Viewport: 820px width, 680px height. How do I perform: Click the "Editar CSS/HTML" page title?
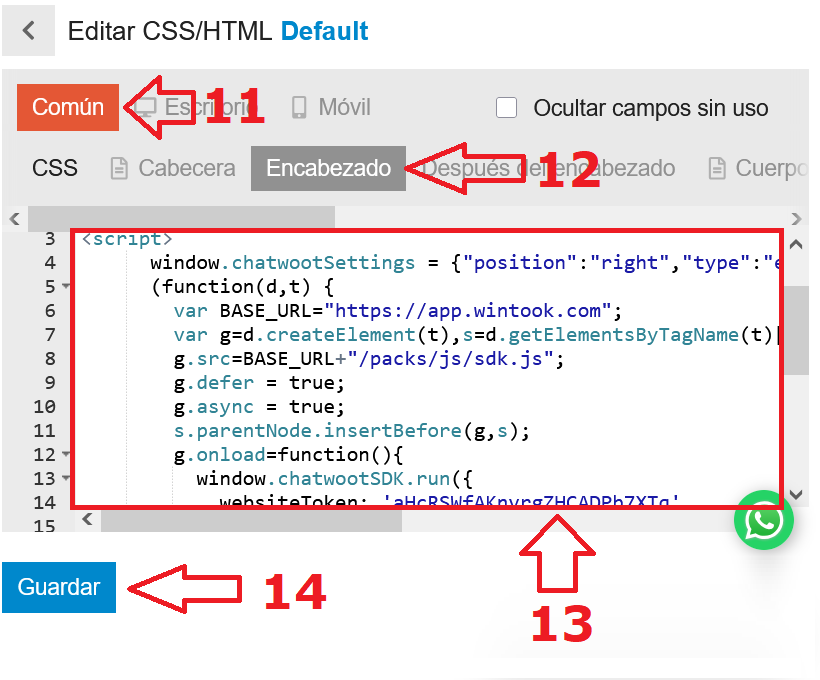(170, 31)
